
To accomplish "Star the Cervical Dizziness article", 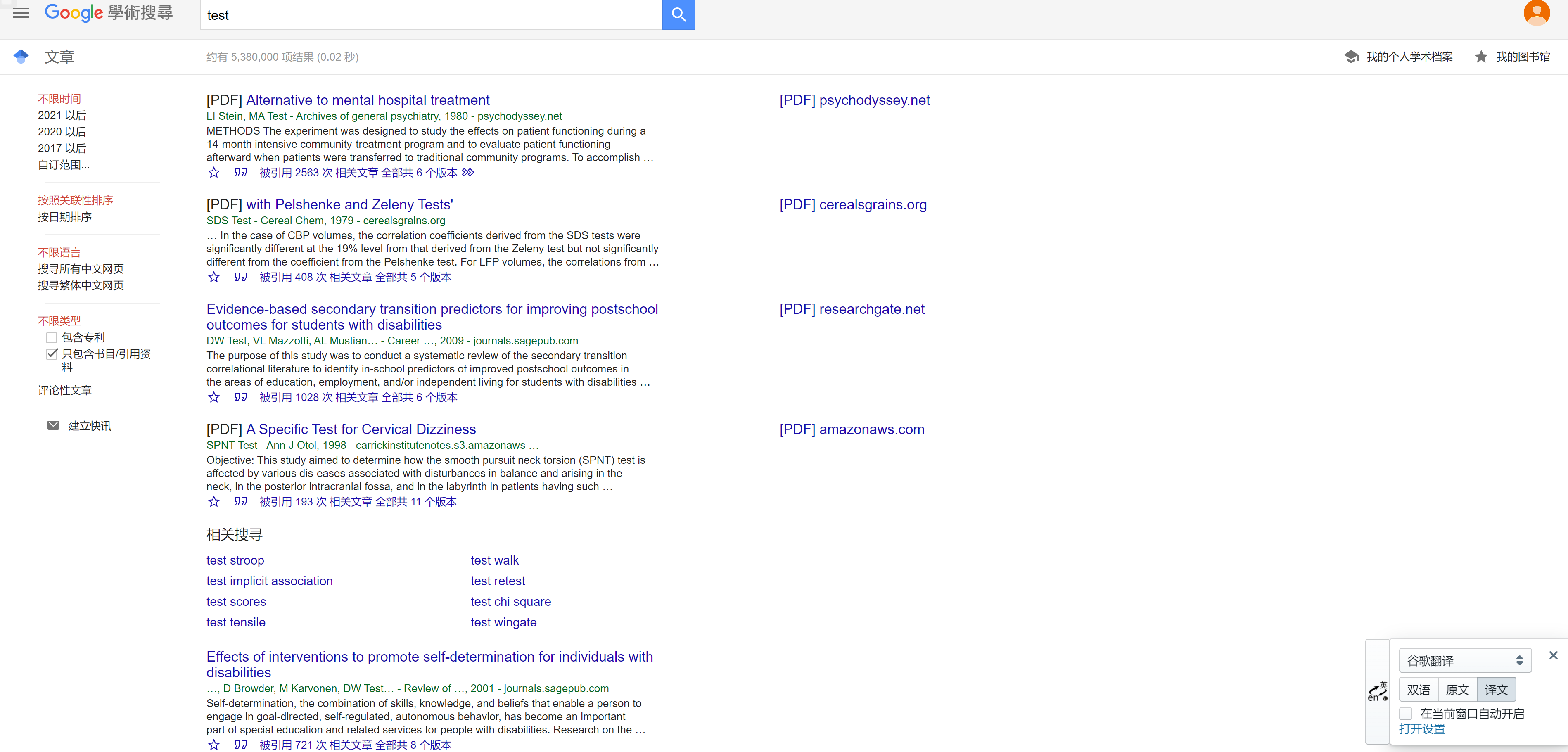I will tap(213, 502).
